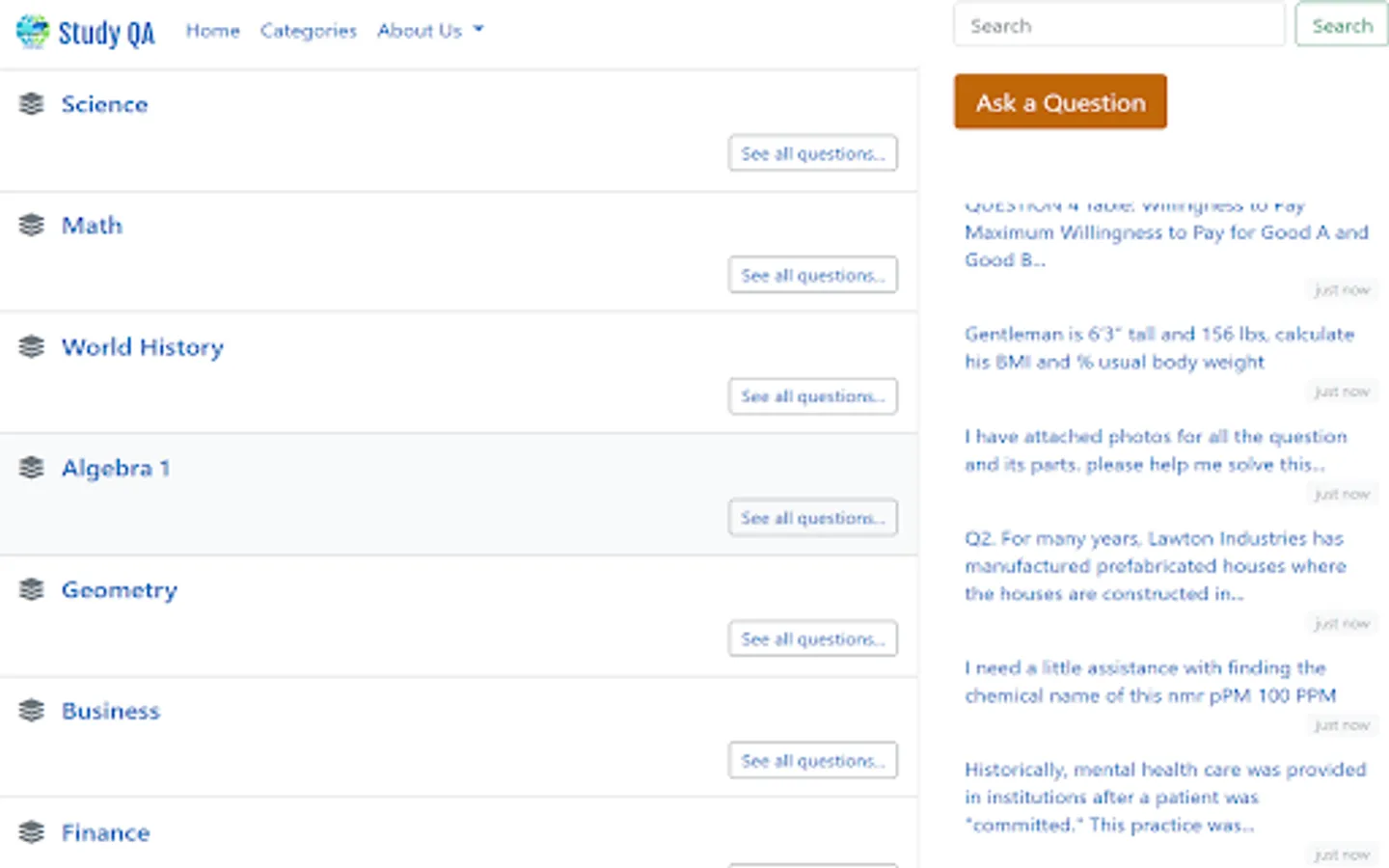This screenshot has width=1389, height=868.
Task: Focus the Search input field
Action: pos(1119,25)
